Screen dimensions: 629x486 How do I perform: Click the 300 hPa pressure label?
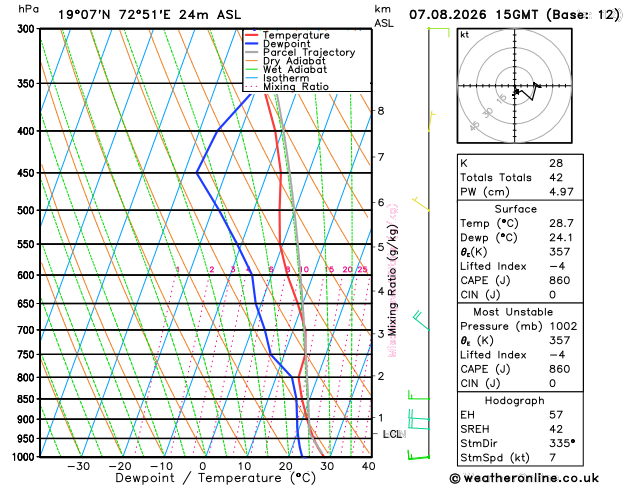click(28, 29)
